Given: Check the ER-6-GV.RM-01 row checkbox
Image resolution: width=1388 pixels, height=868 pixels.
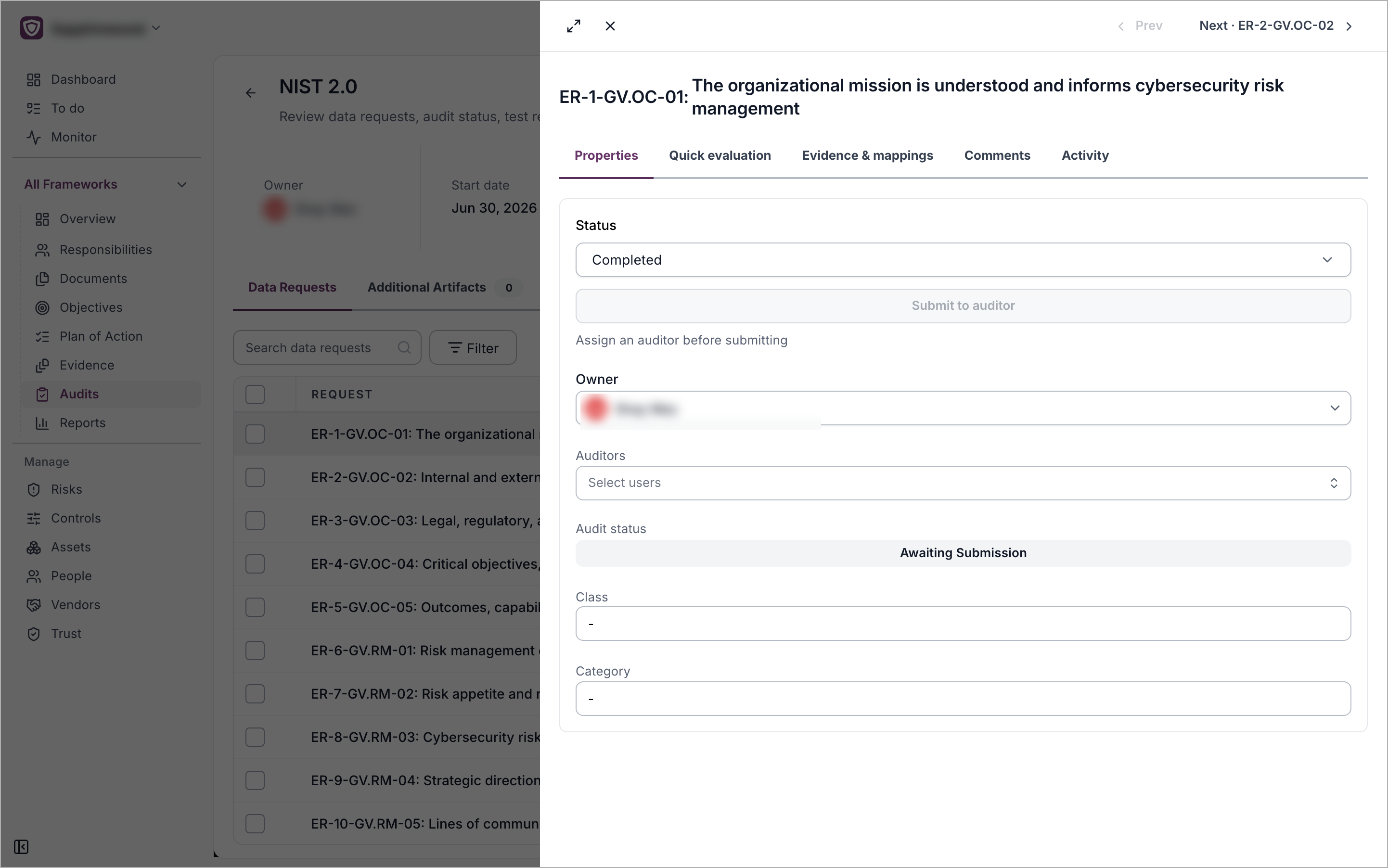Looking at the screenshot, I should click(x=255, y=651).
